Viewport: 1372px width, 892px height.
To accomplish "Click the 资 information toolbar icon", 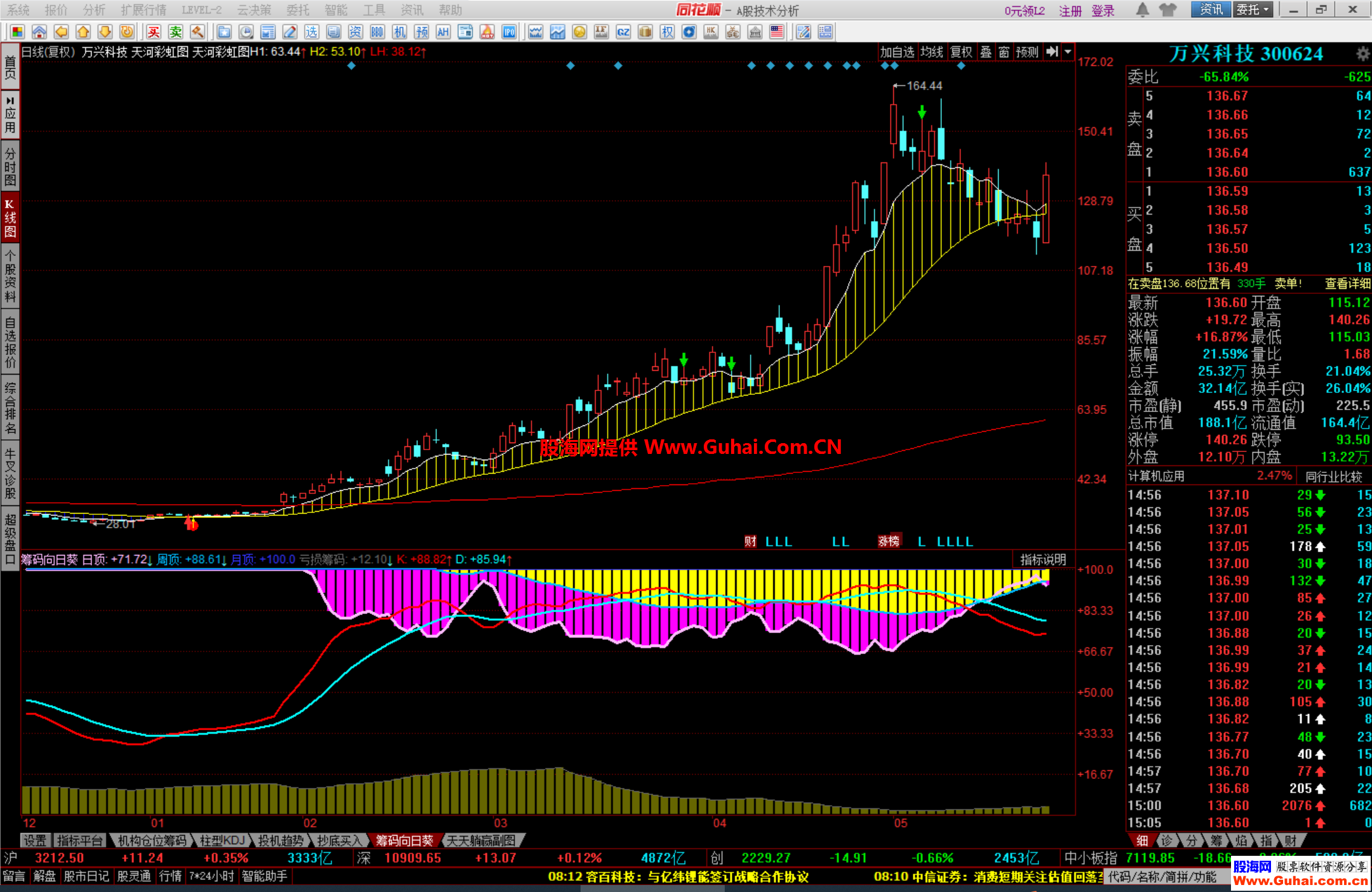I will tap(355, 32).
